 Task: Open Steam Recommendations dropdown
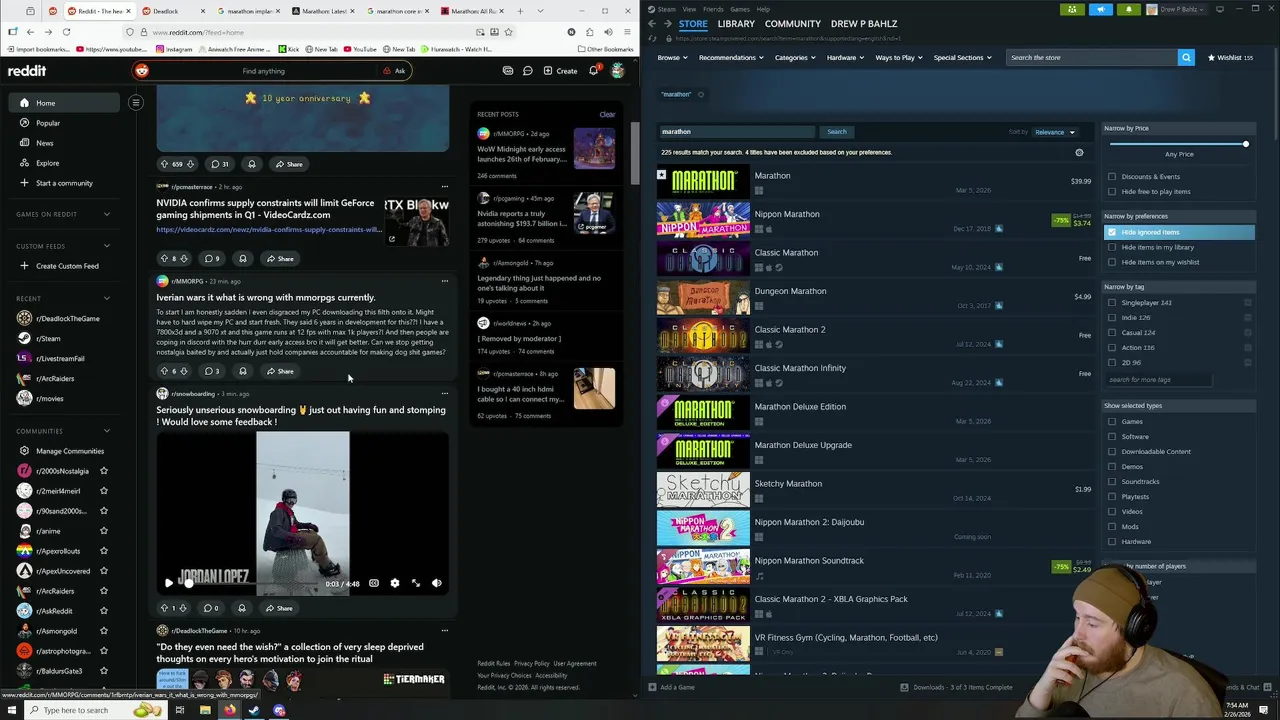coord(731,57)
